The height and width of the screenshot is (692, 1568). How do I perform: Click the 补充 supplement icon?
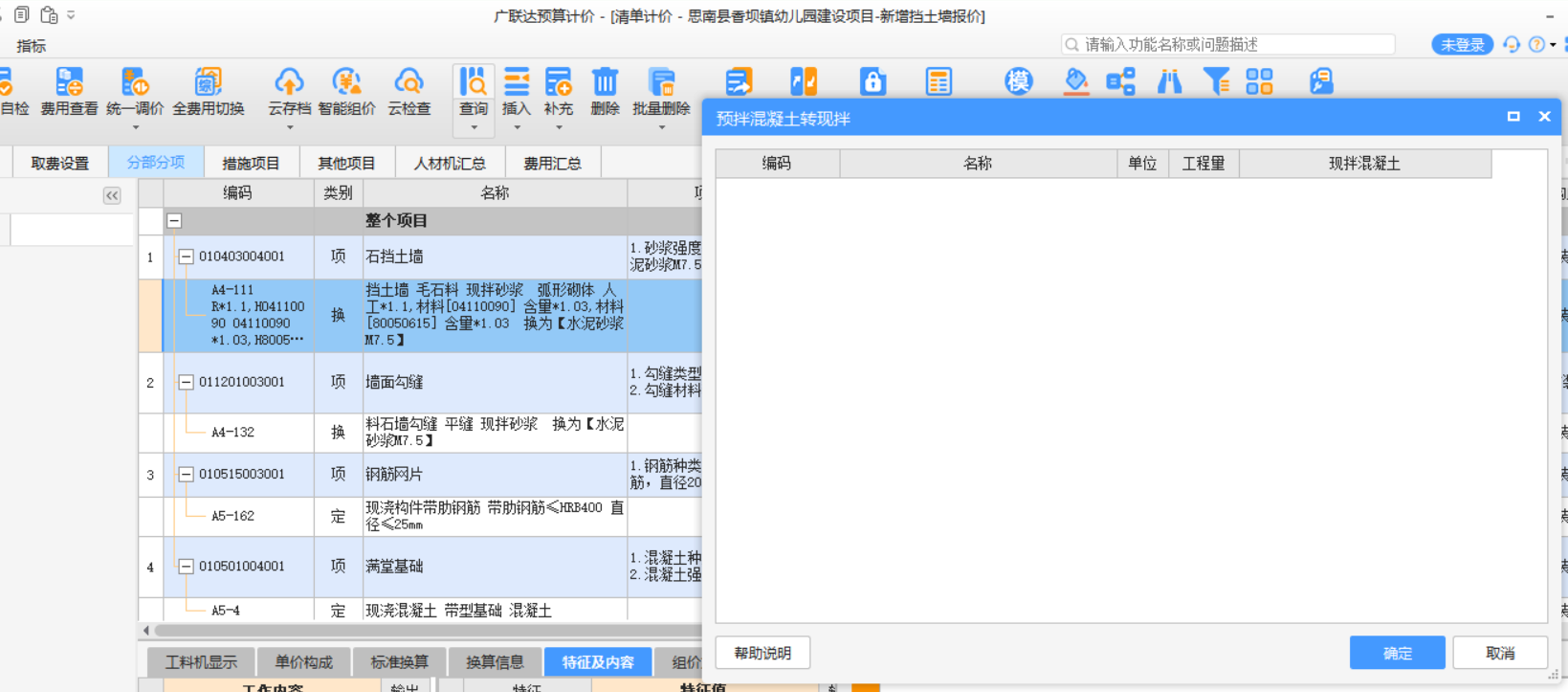[559, 82]
